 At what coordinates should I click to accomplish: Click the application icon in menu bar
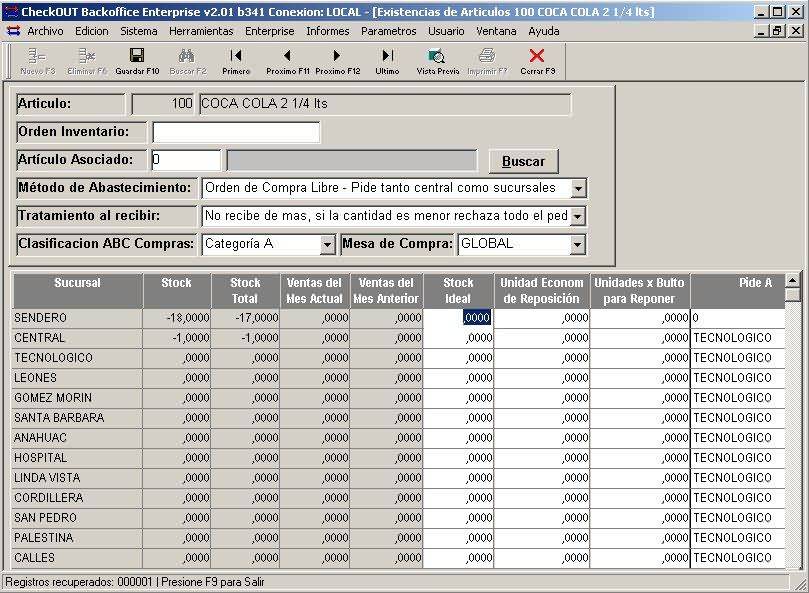pyautogui.click(x=13, y=31)
